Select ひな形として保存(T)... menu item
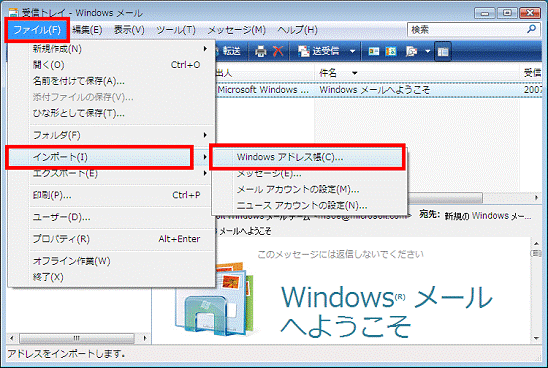The height and width of the screenshot is (368, 548). tap(111, 113)
